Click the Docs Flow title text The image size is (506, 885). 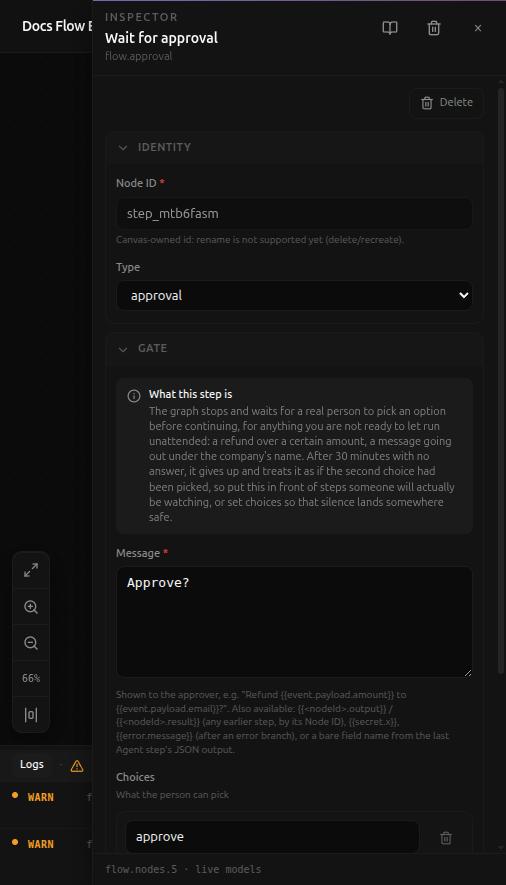(x=56, y=26)
